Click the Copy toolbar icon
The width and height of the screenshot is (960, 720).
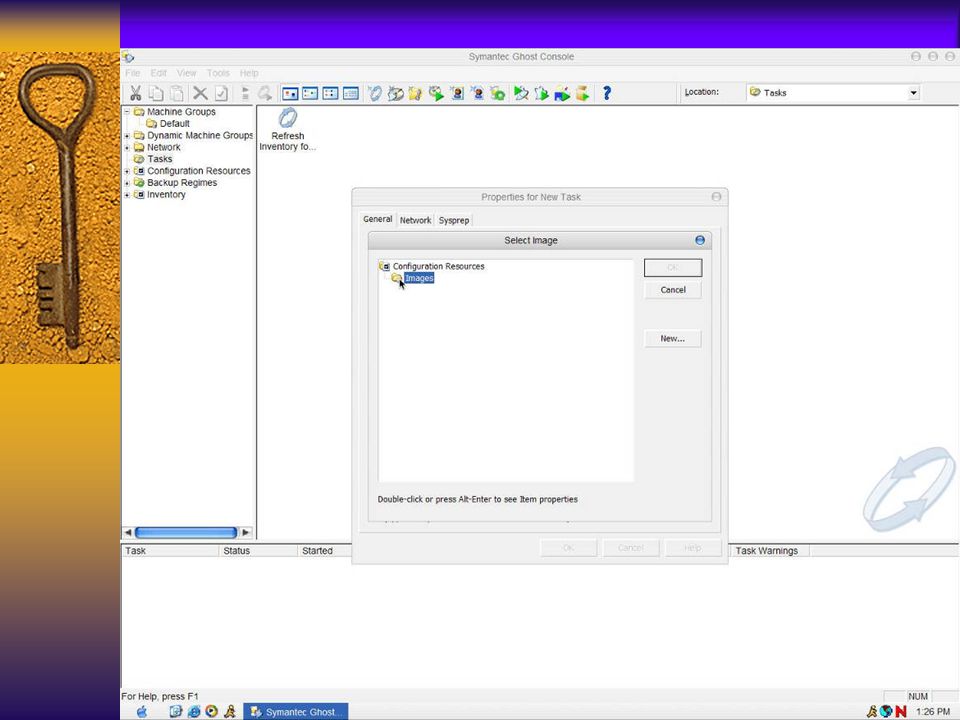click(156, 93)
